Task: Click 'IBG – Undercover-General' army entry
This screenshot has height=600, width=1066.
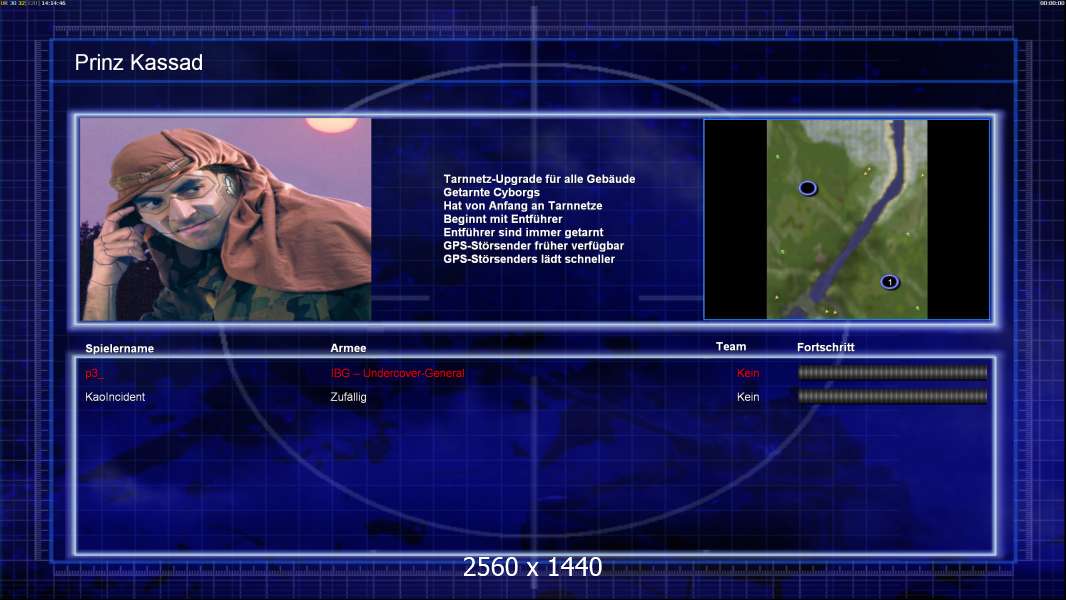Action: coord(398,373)
